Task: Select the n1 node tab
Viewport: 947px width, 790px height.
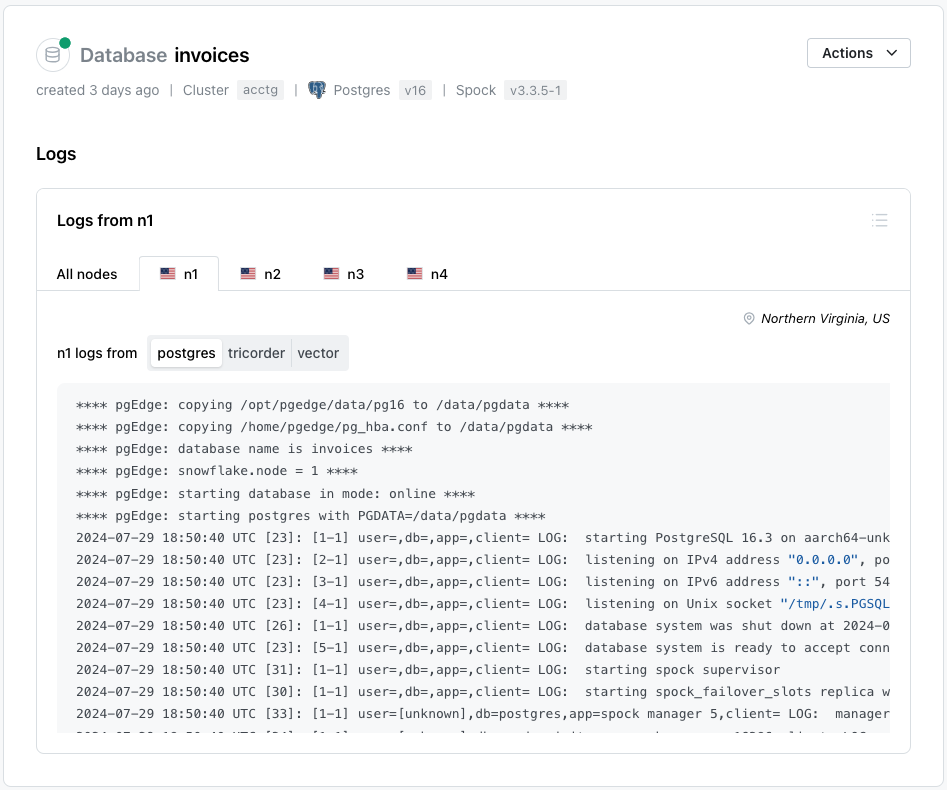Action: (x=179, y=274)
